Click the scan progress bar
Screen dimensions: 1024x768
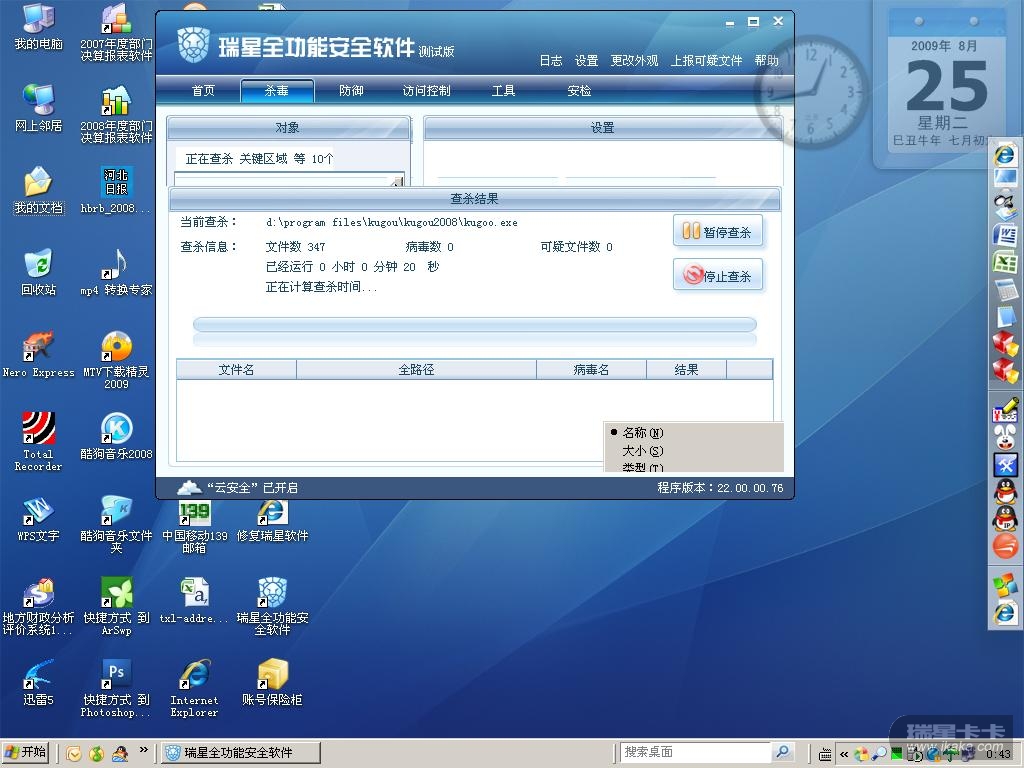[x=475, y=324]
